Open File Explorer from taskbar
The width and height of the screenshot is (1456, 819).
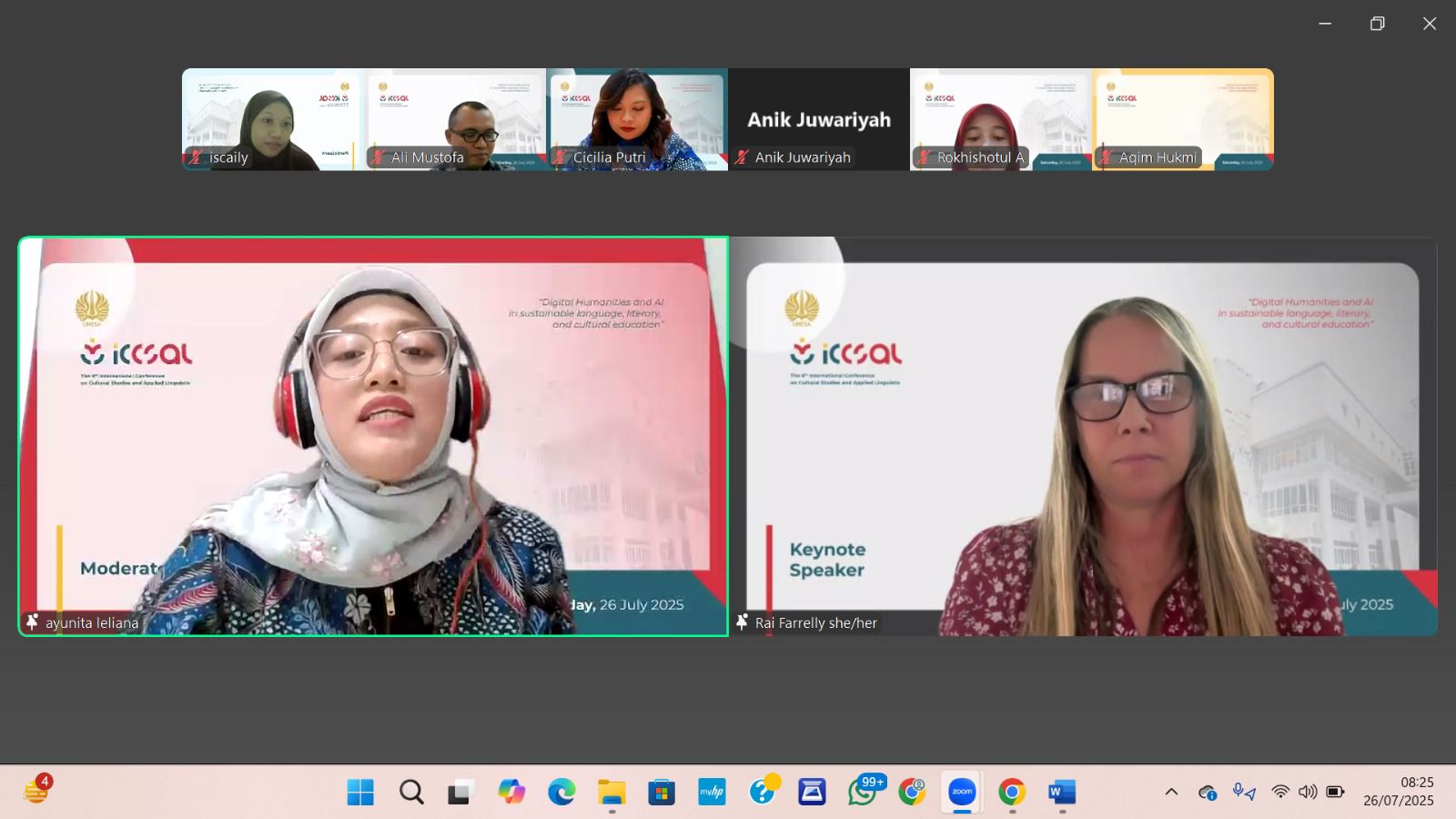pyautogui.click(x=612, y=793)
